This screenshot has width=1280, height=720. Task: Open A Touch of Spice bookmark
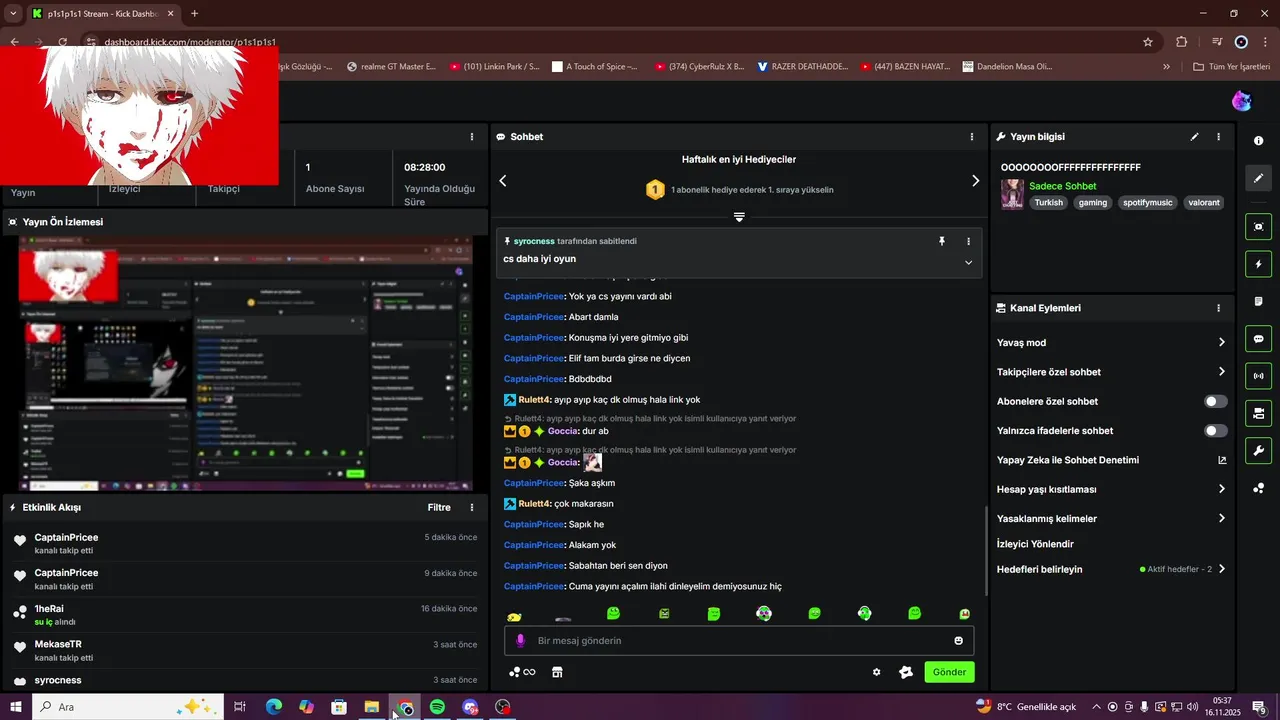coord(594,67)
